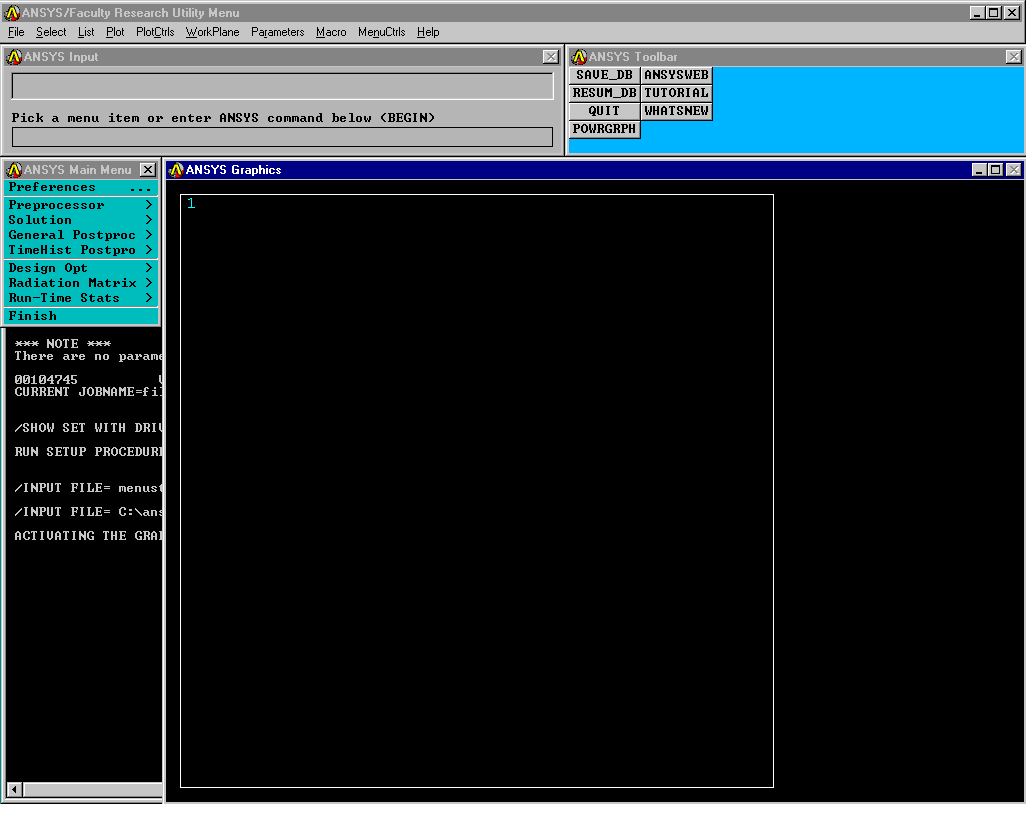Open the Select menu
1026x821 pixels.
[x=51, y=32]
